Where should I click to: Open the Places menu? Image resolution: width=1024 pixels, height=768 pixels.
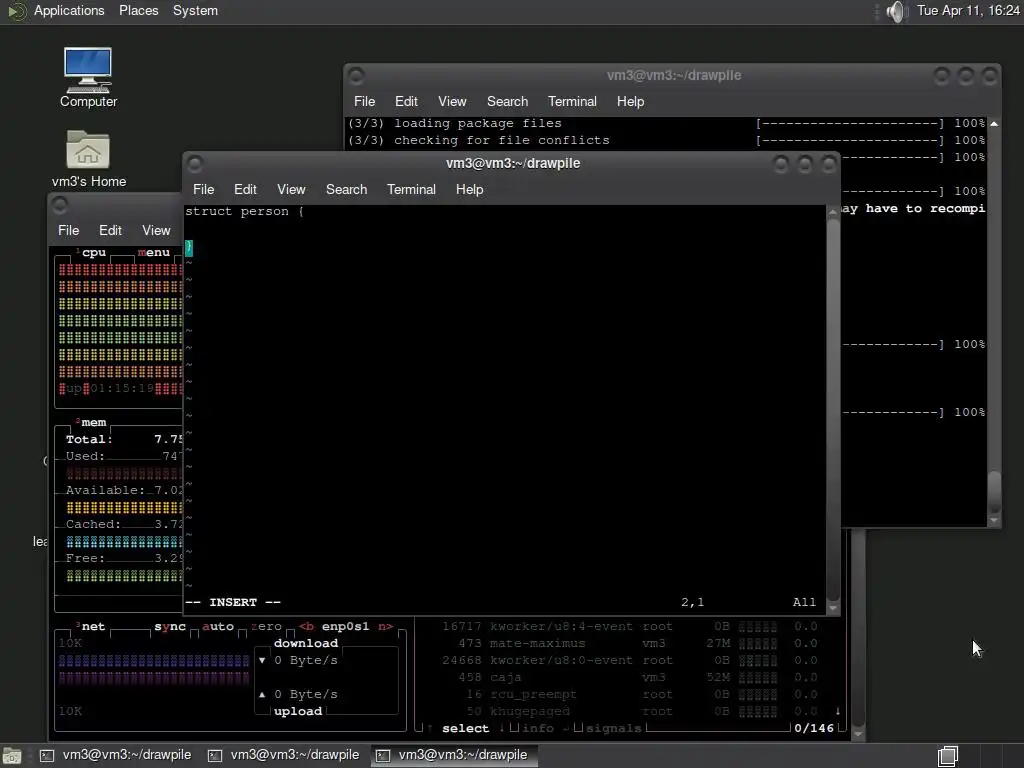point(138,10)
